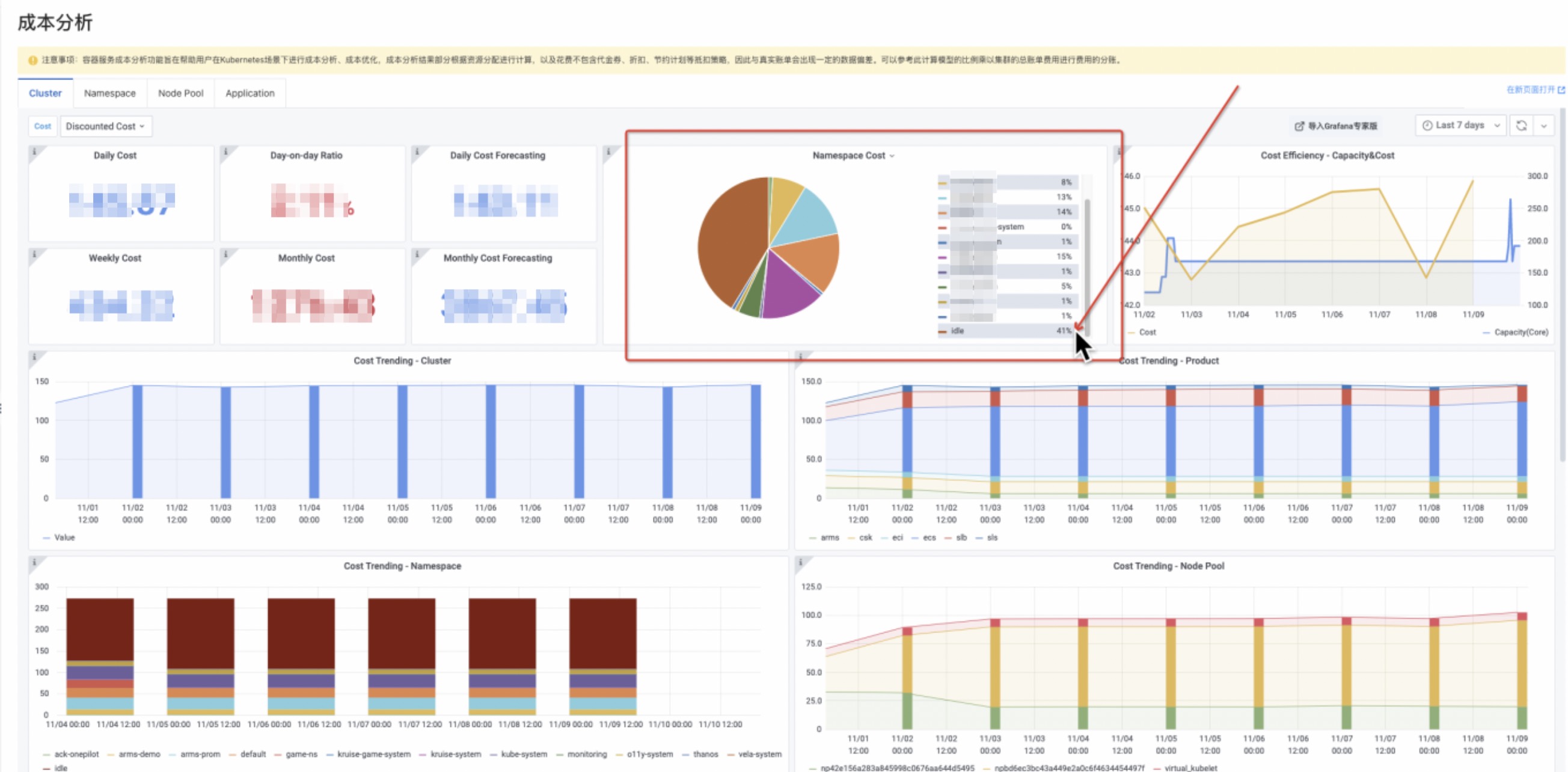The width and height of the screenshot is (1568, 772).
Task: Open the Application tab
Action: click(x=250, y=93)
